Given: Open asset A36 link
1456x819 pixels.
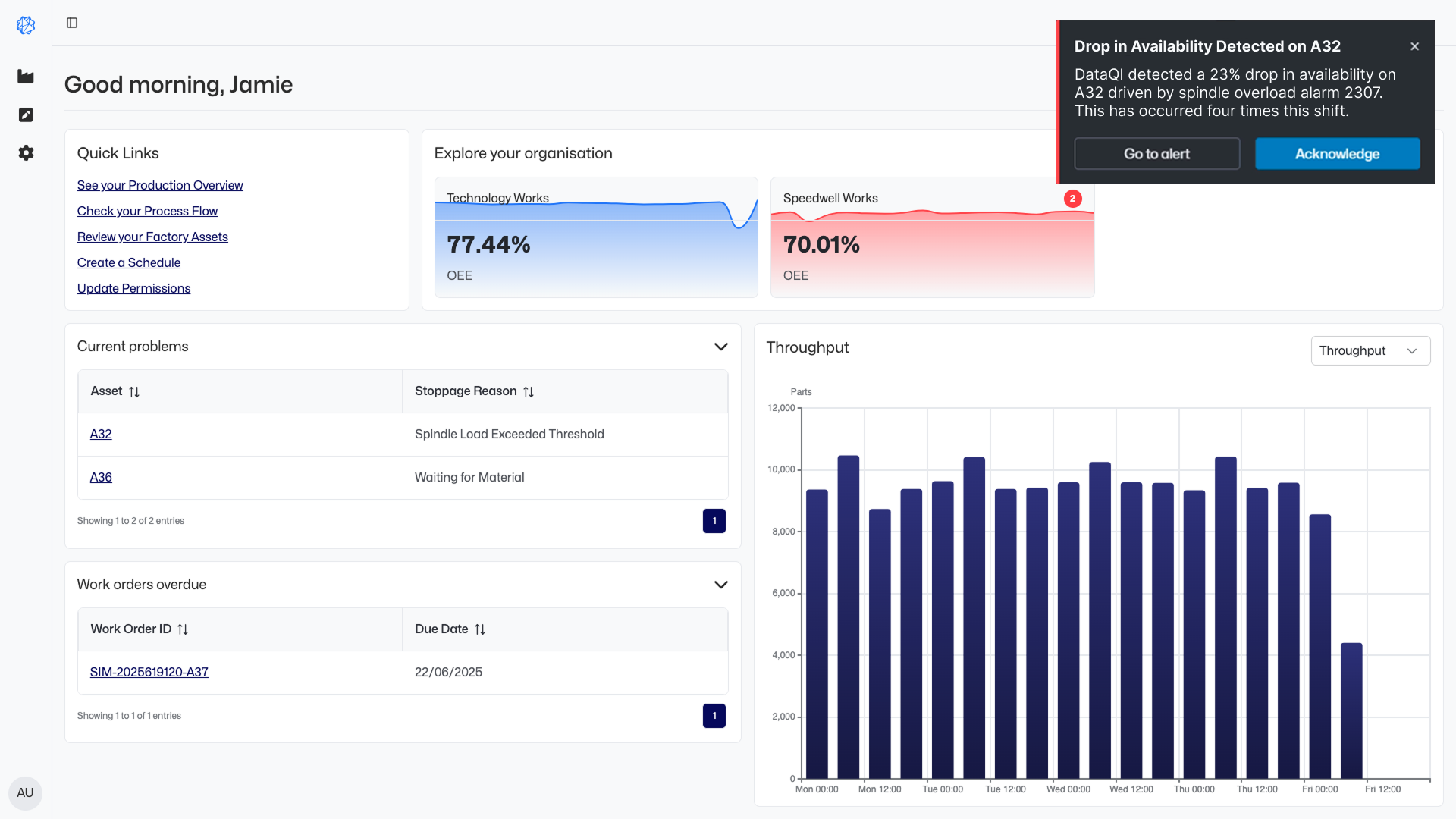Looking at the screenshot, I should pyautogui.click(x=101, y=477).
